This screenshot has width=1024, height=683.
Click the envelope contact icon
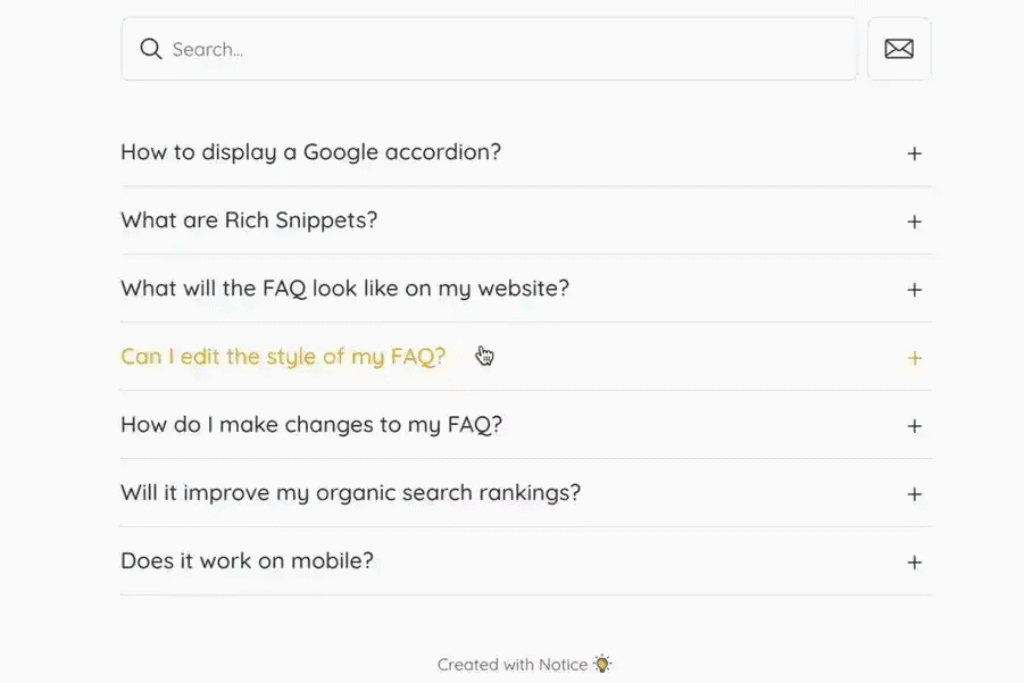click(899, 49)
